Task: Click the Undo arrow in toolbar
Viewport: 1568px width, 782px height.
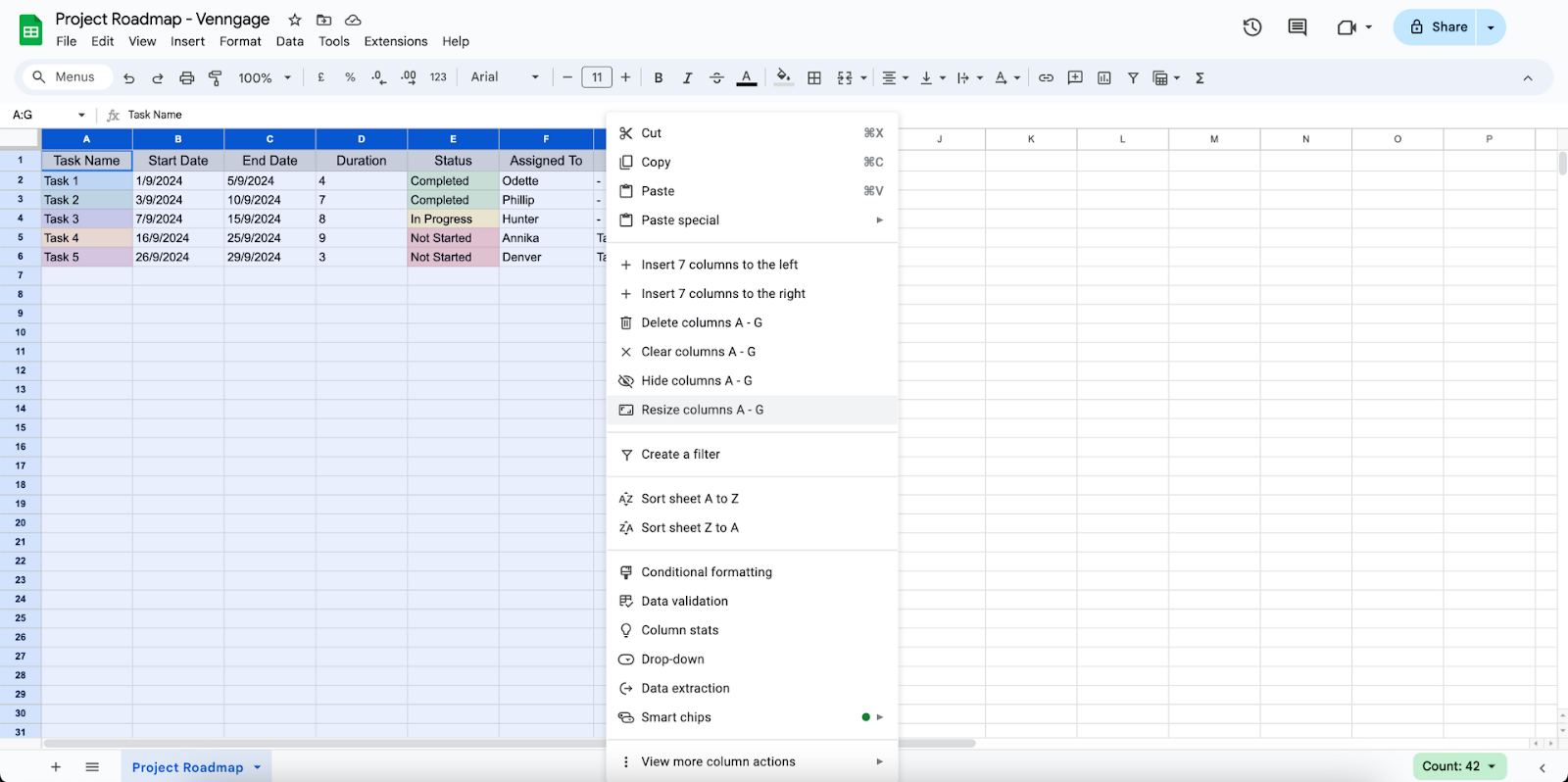Action: pos(128,77)
